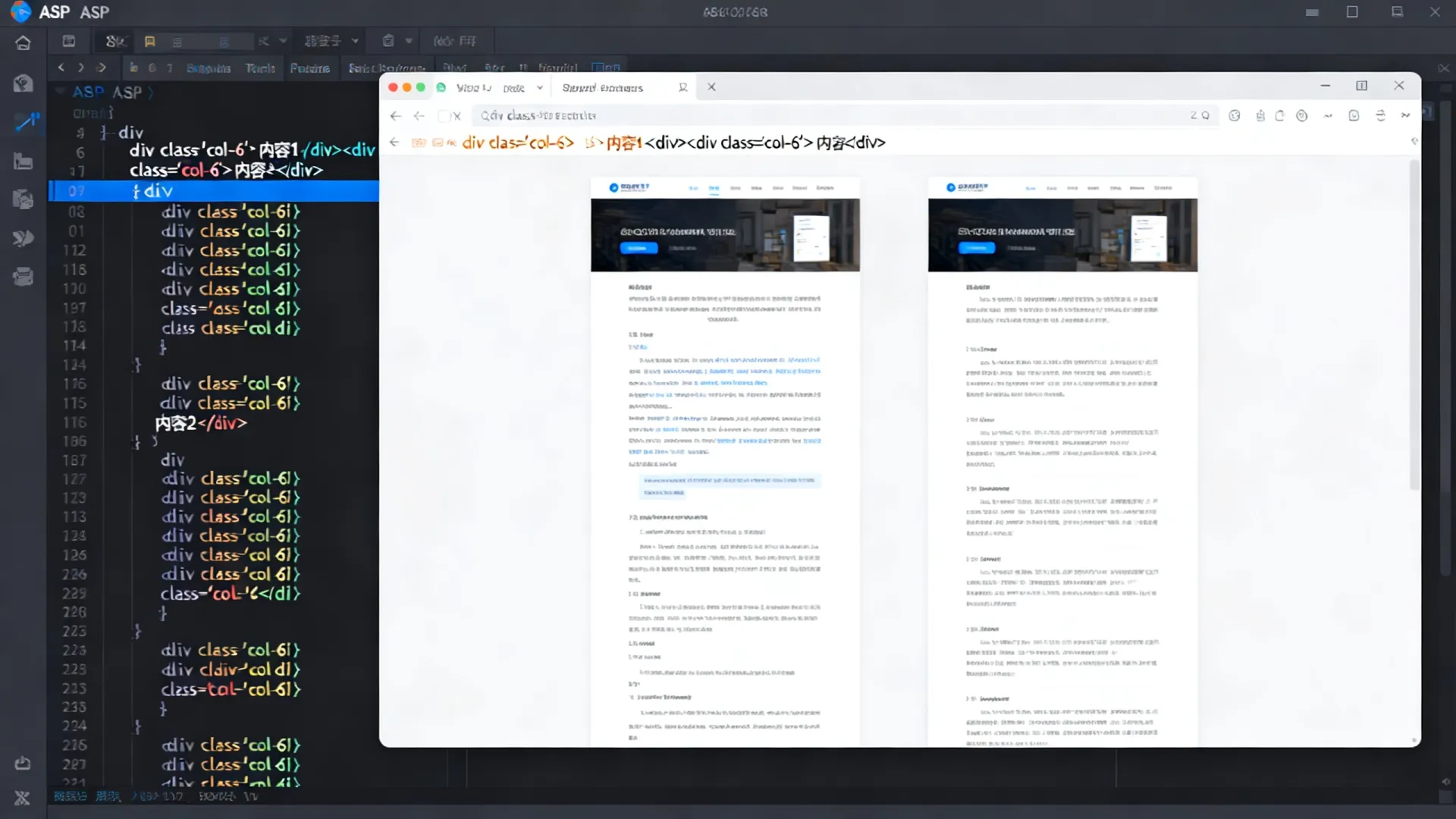Viewport: 1456px width, 819px height.
Task: Click the last icon in browser toolbar
Action: tap(1405, 115)
